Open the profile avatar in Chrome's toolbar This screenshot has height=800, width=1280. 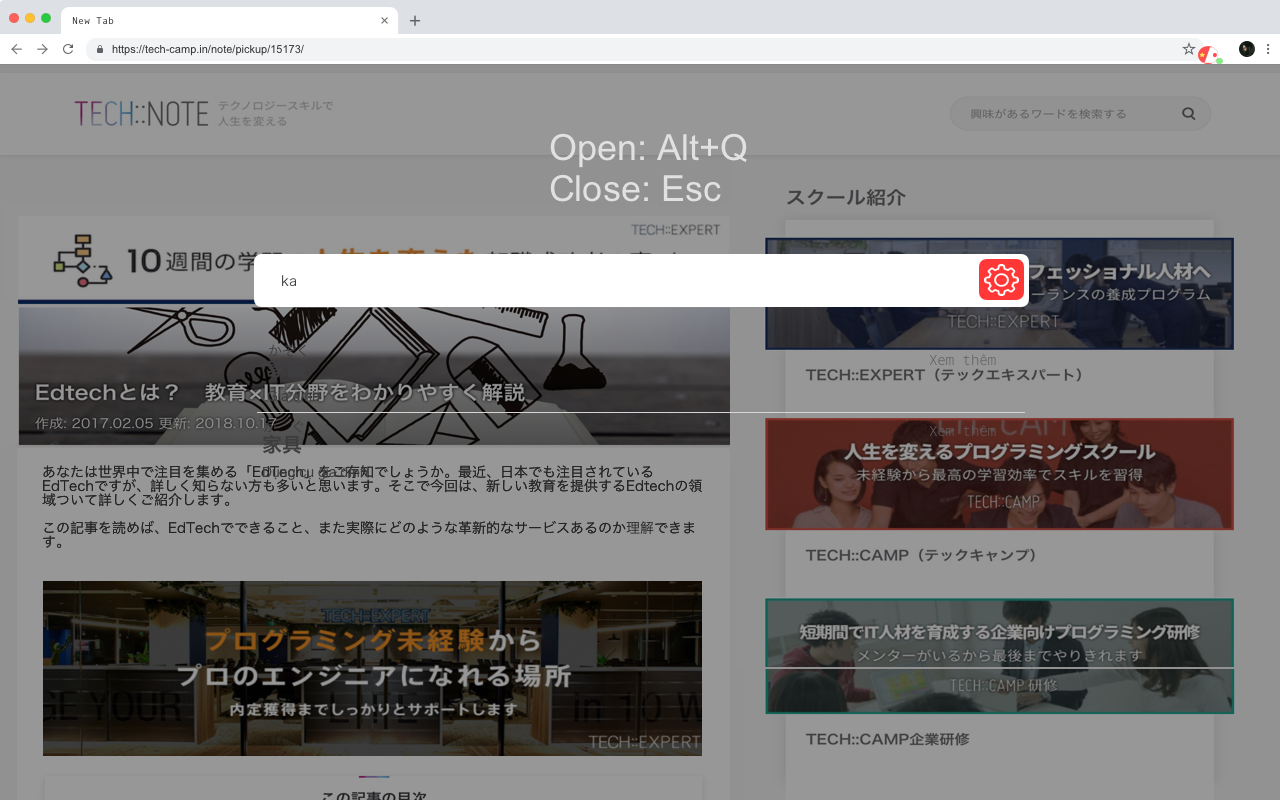point(1246,49)
